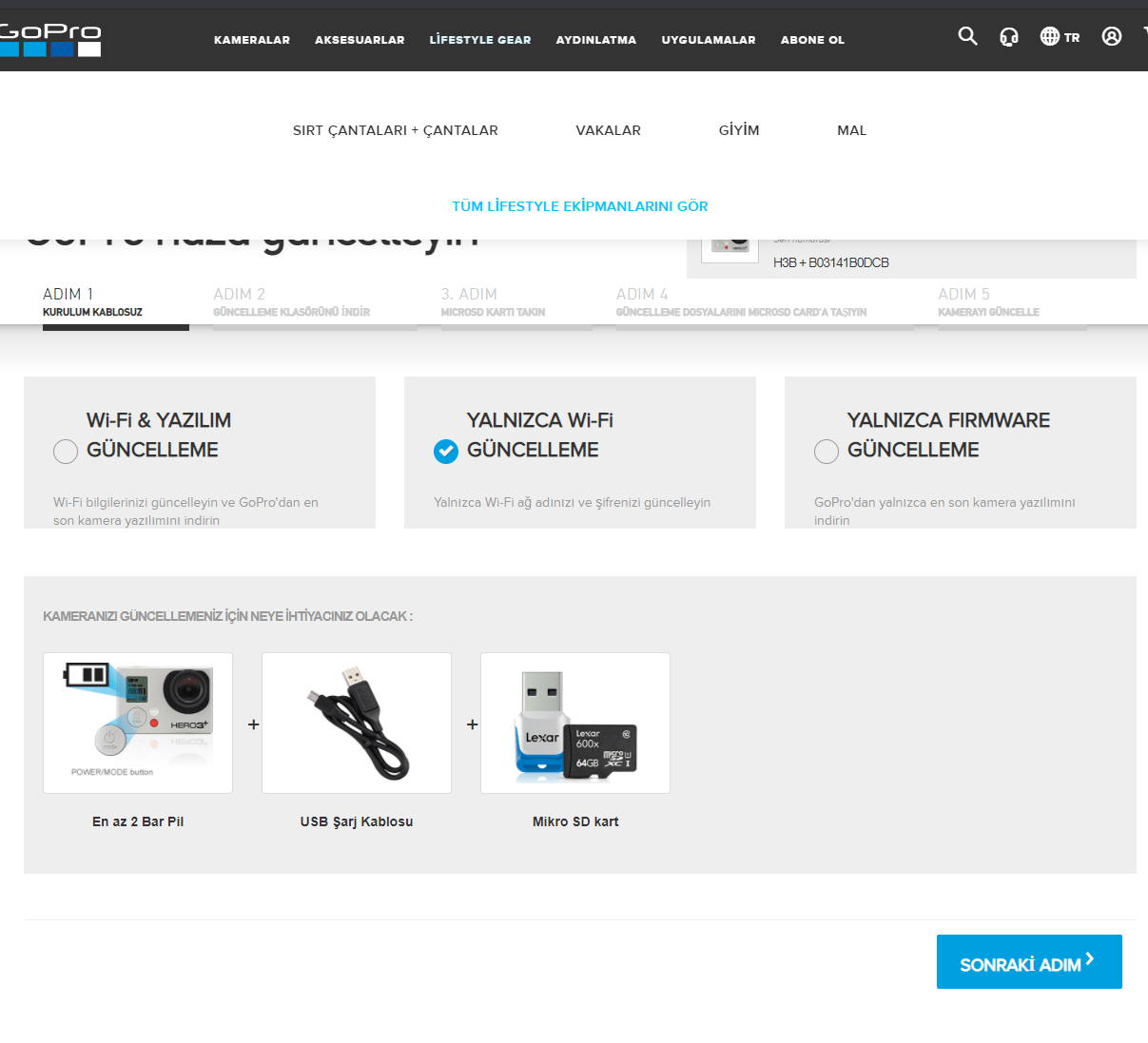The image size is (1148, 1043).
Task: Open the ABONE OL menu item
Action: click(x=812, y=40)
